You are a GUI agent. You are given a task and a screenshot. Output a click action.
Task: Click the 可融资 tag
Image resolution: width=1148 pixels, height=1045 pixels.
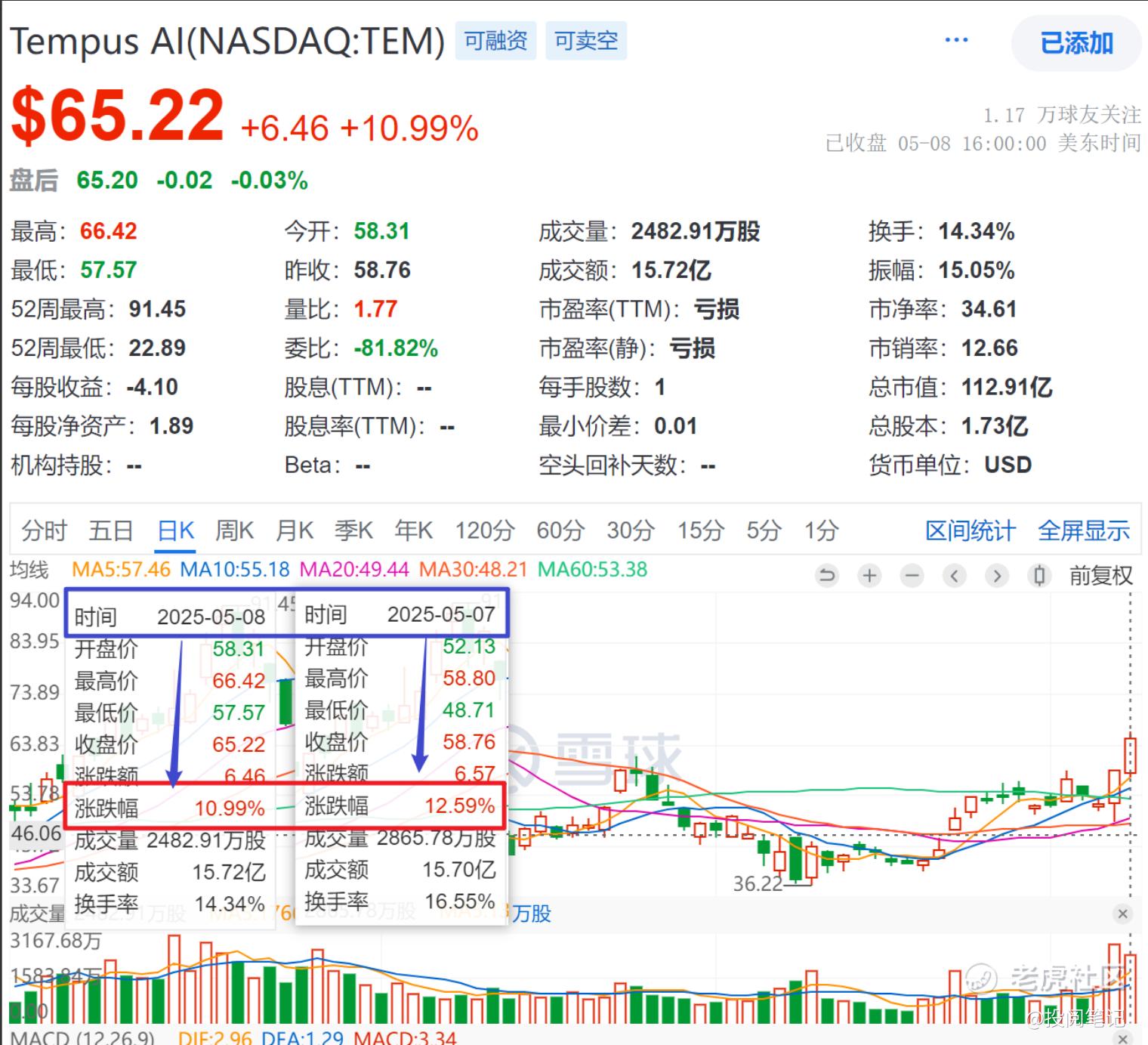495,41
